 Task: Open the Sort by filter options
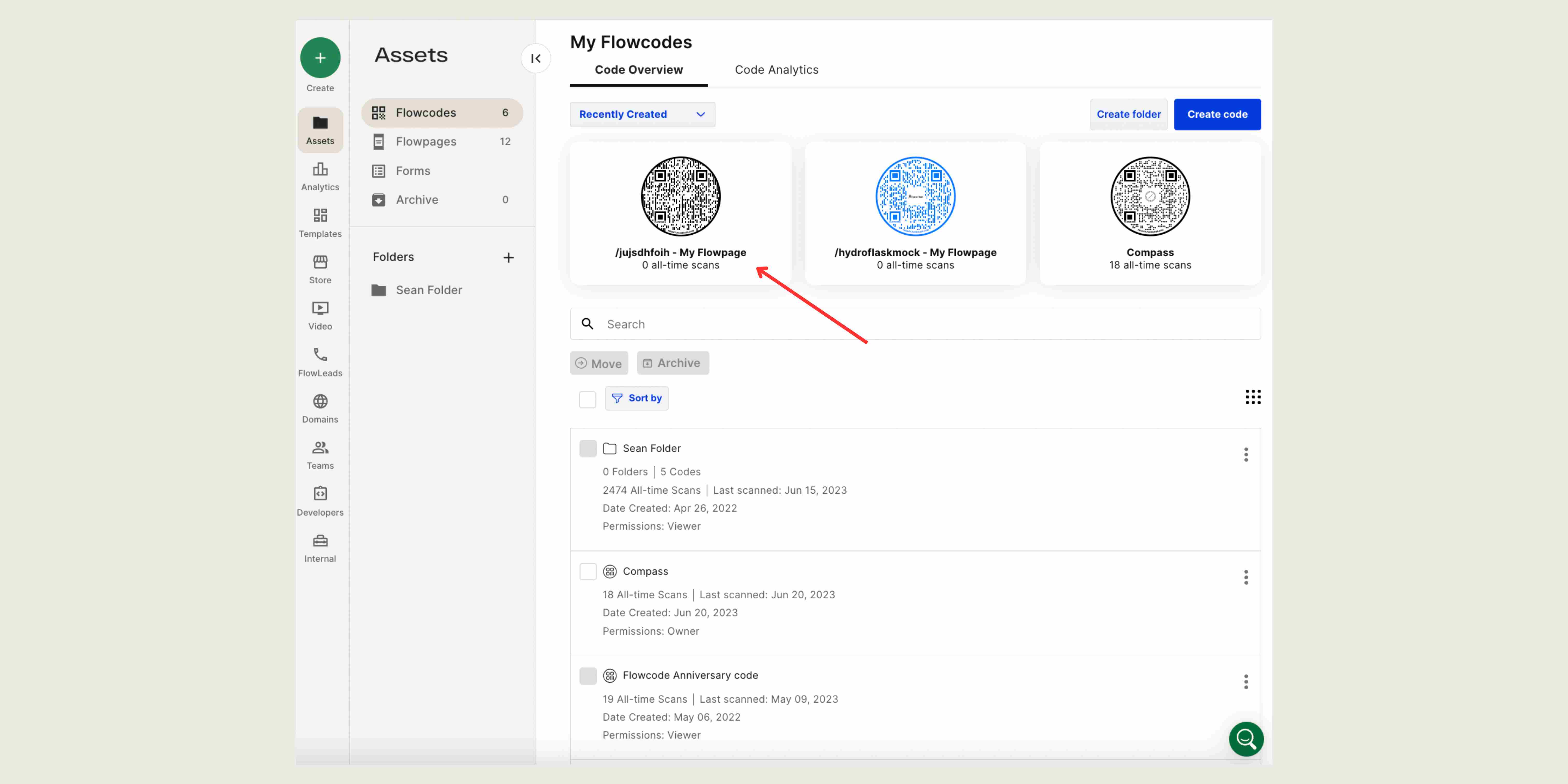pyautogui.click(x=637, y=398)
